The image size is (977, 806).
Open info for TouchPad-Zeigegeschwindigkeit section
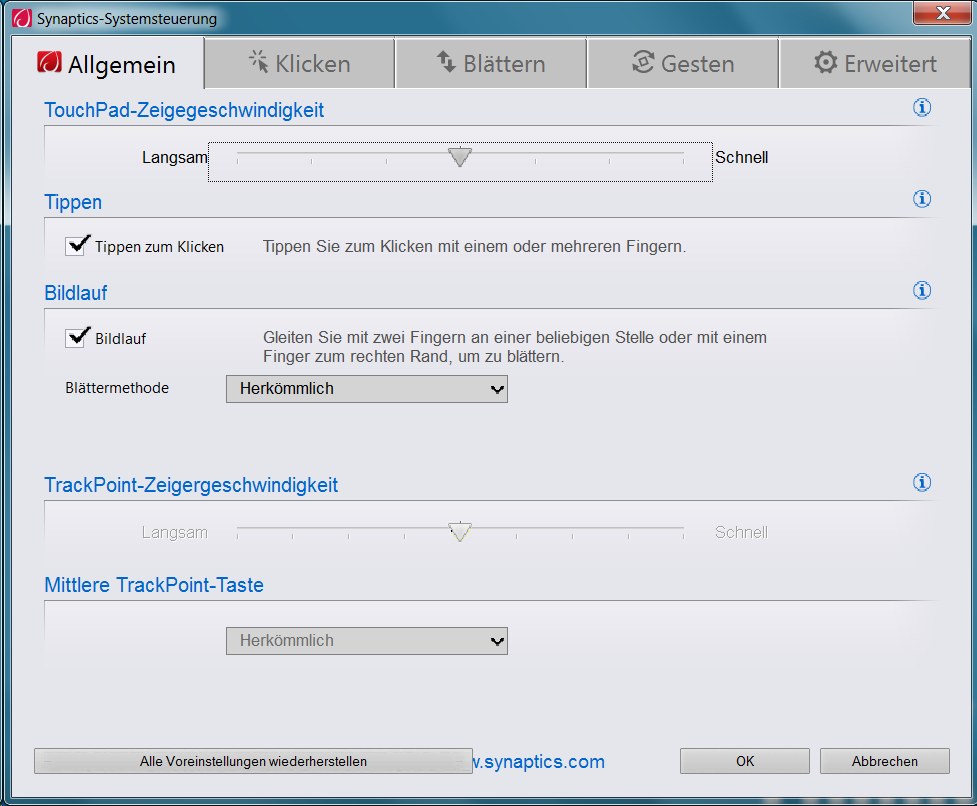point(922,108)
